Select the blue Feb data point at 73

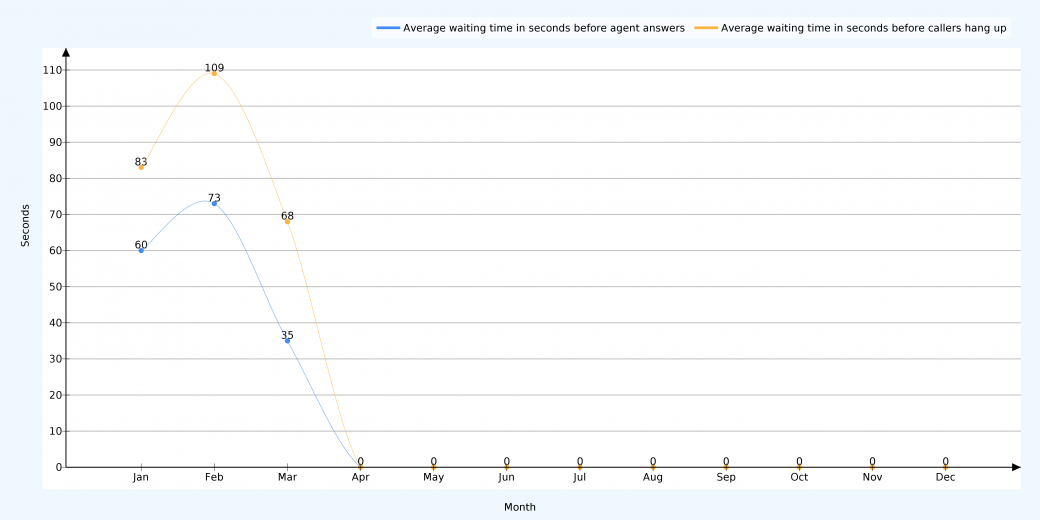pos(214,203)
